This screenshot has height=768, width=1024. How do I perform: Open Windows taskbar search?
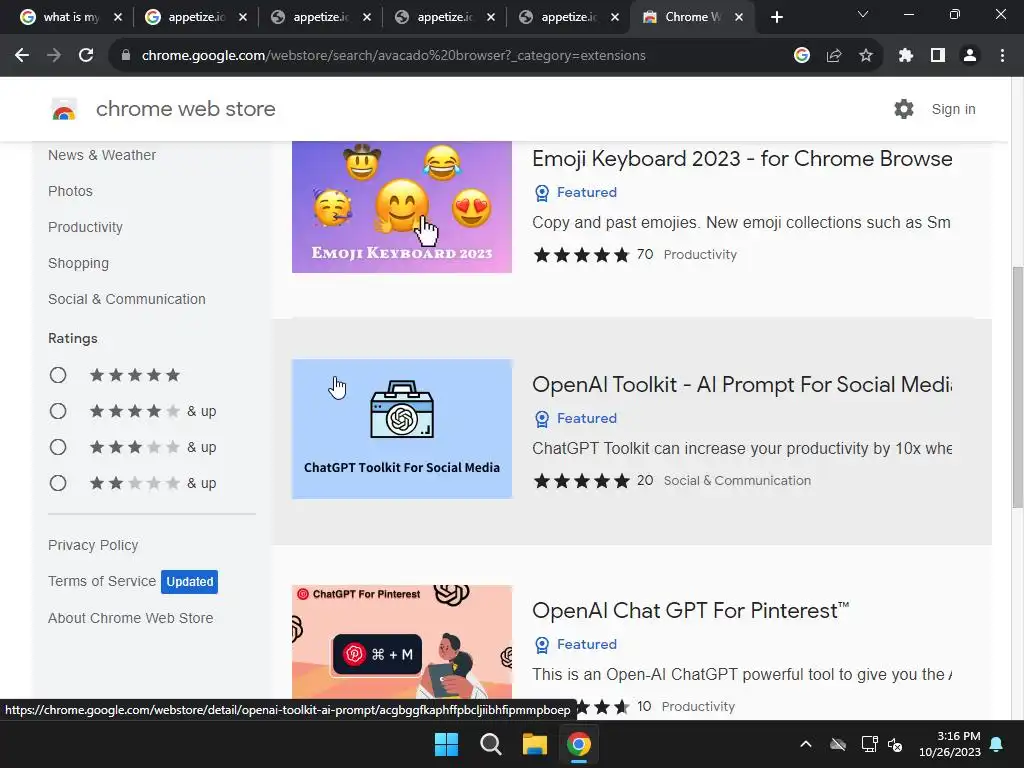(x=490, y=744)
